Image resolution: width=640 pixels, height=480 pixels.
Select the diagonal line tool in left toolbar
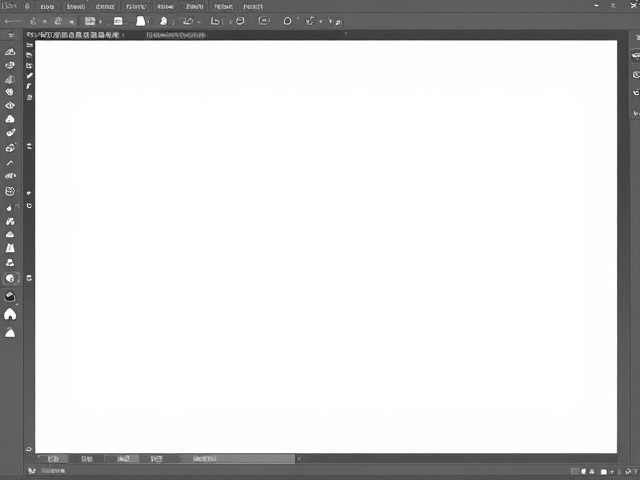[10, 162]
